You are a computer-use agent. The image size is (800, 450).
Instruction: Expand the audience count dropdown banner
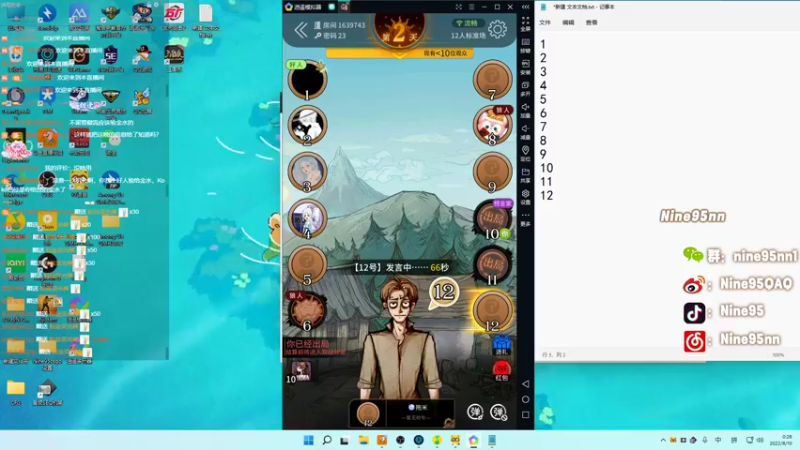[x=399, y=53]
